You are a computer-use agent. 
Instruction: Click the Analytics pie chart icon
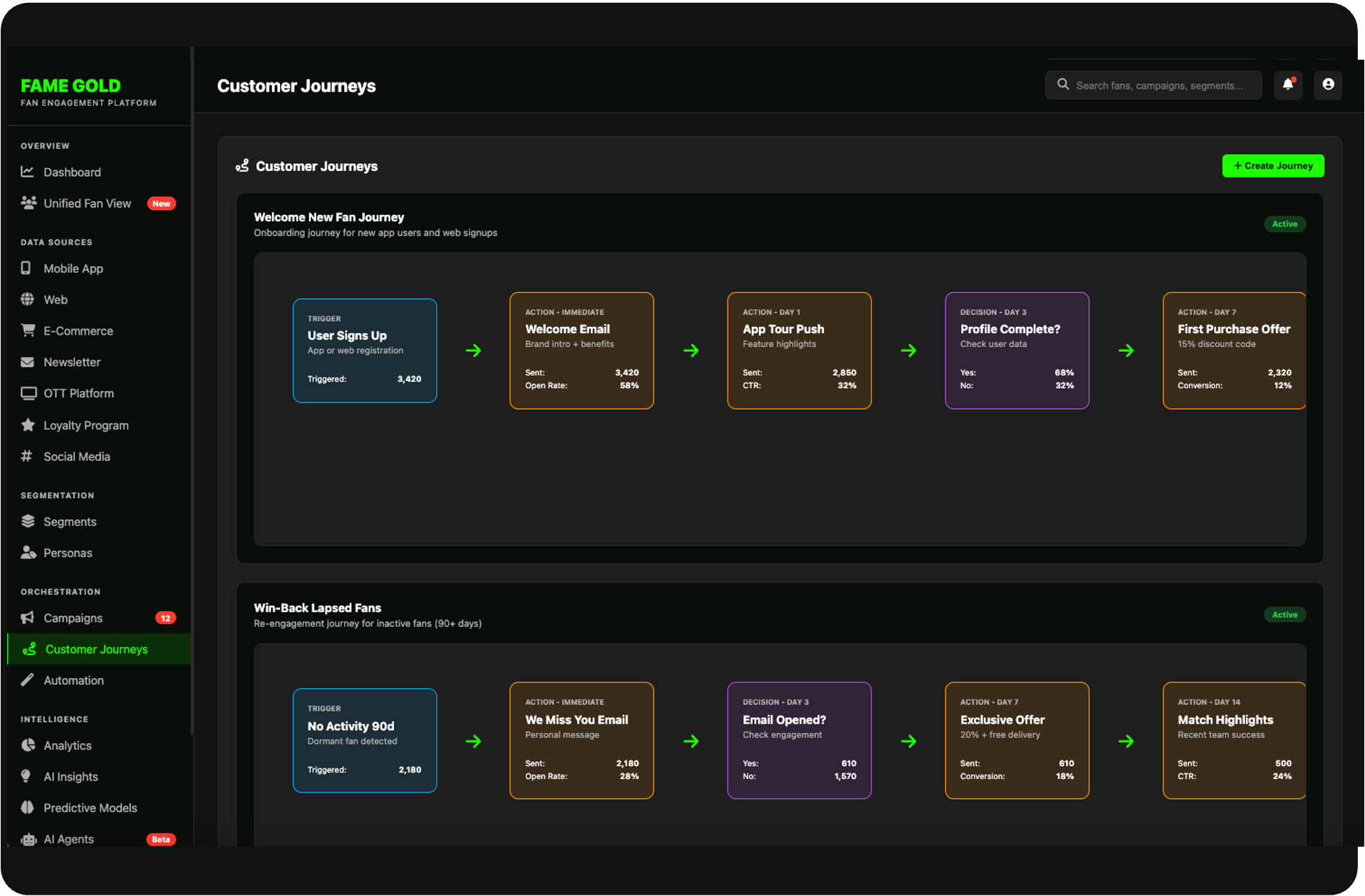point(28,745)
